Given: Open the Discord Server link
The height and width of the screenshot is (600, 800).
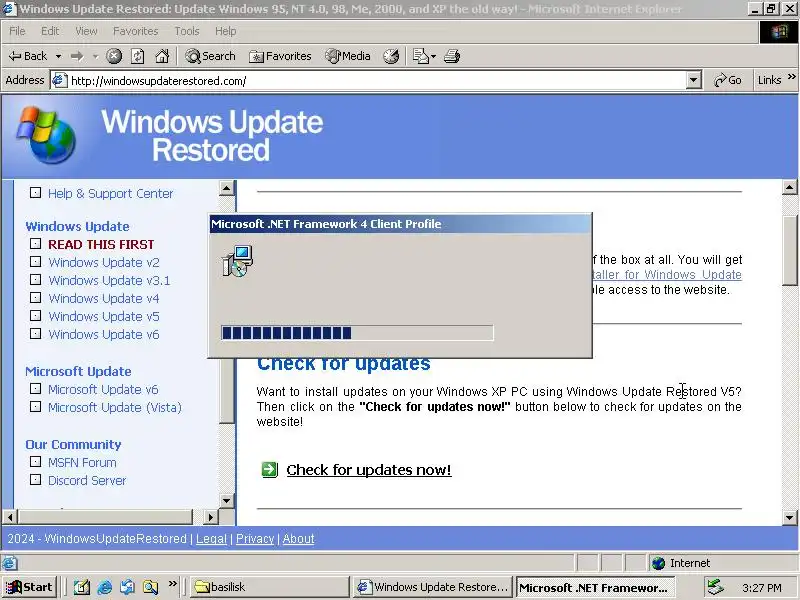Looking at the screenshot, I should (x=87, y=481).
